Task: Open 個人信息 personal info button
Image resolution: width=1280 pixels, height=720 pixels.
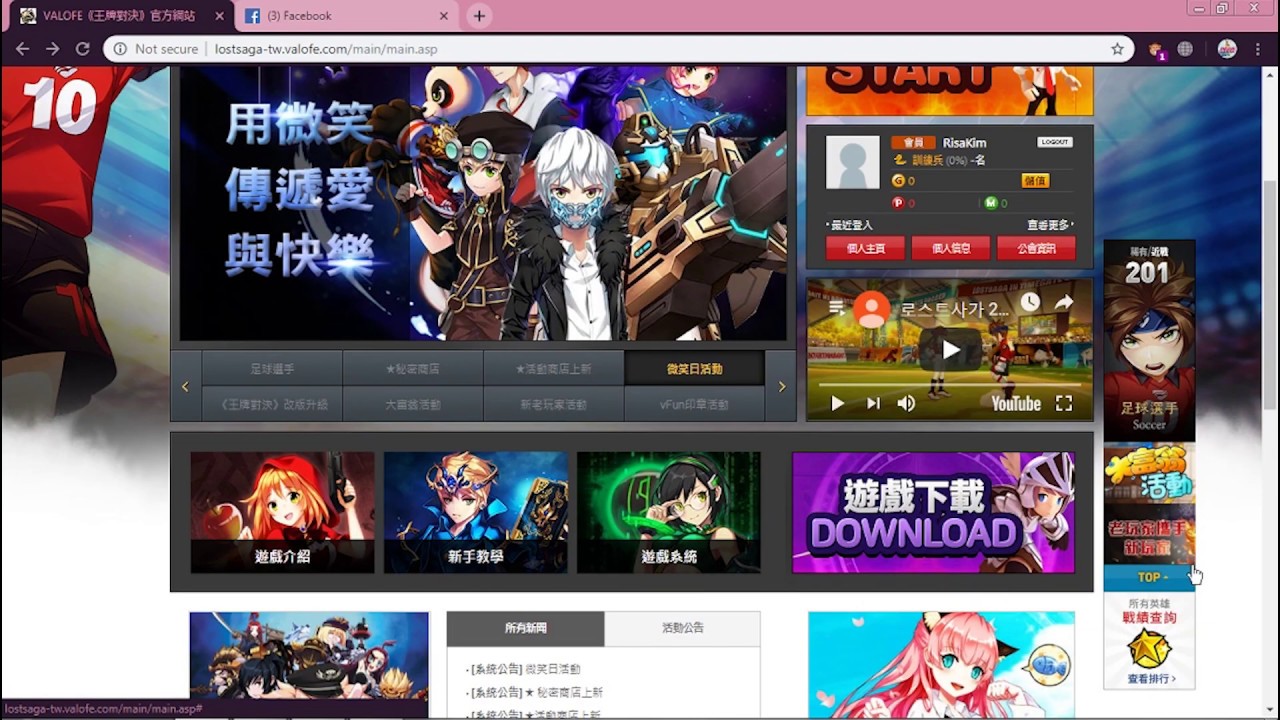Action: pos(950,248)
